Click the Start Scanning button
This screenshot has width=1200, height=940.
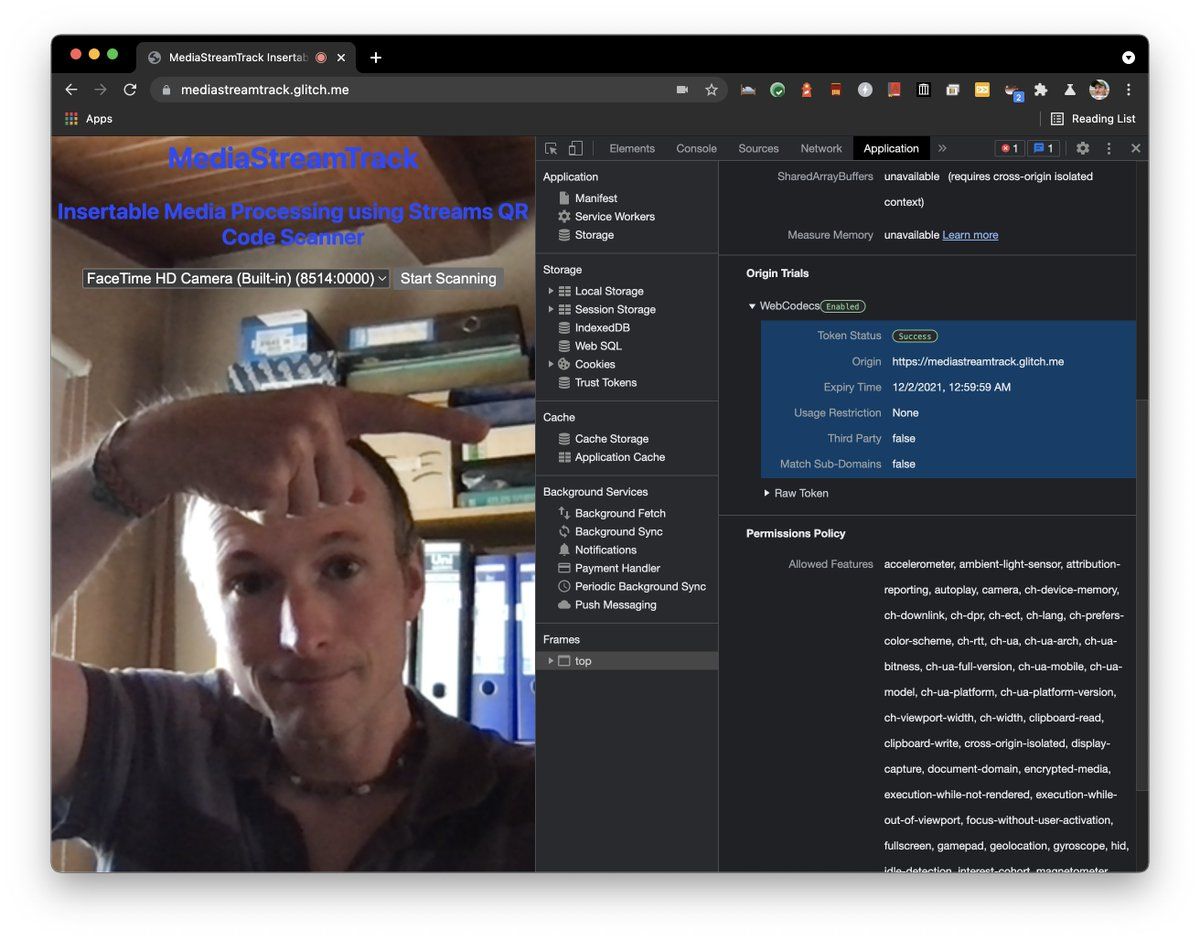pyautogui.click(x=448, y=279)
